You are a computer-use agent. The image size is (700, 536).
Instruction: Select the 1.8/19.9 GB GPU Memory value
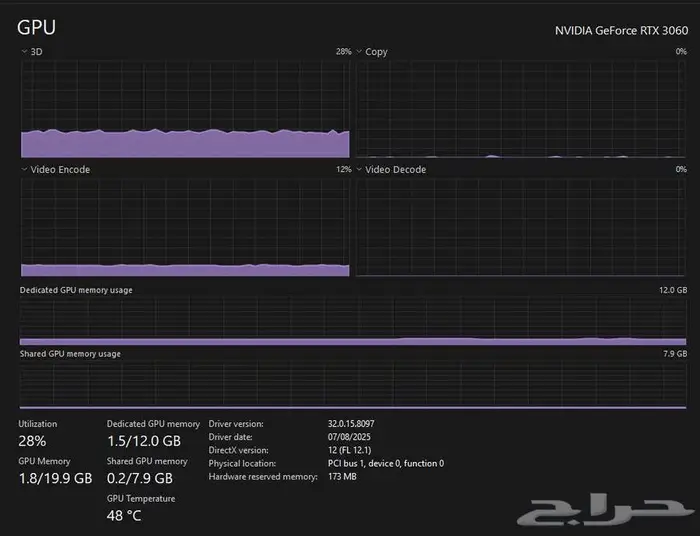55,479
